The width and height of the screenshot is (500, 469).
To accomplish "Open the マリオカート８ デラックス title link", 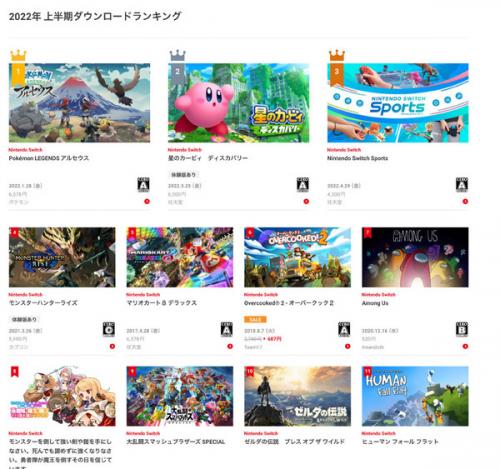I will point(161,303).
